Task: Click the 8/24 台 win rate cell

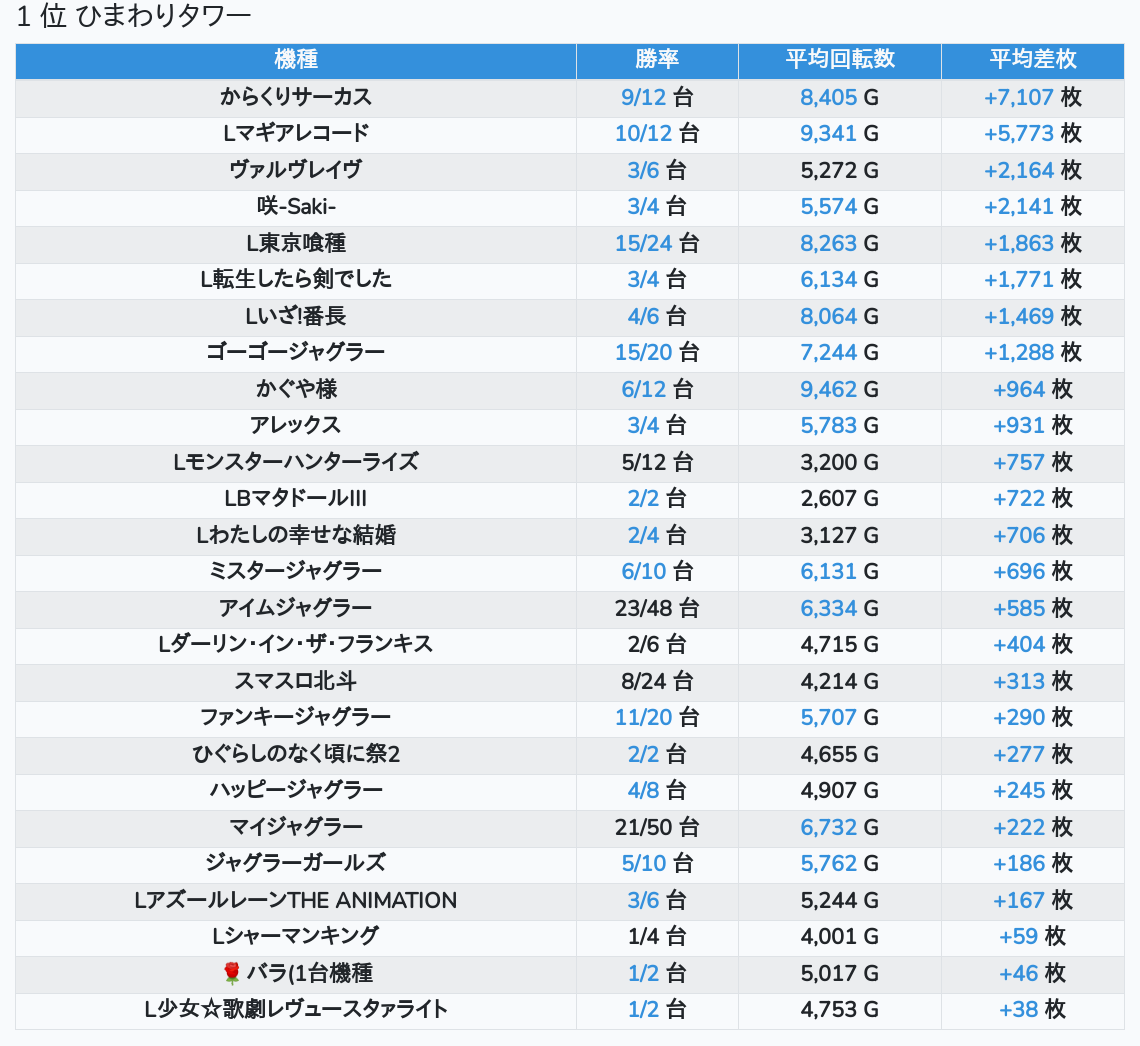Action: (x=657, y=682)
